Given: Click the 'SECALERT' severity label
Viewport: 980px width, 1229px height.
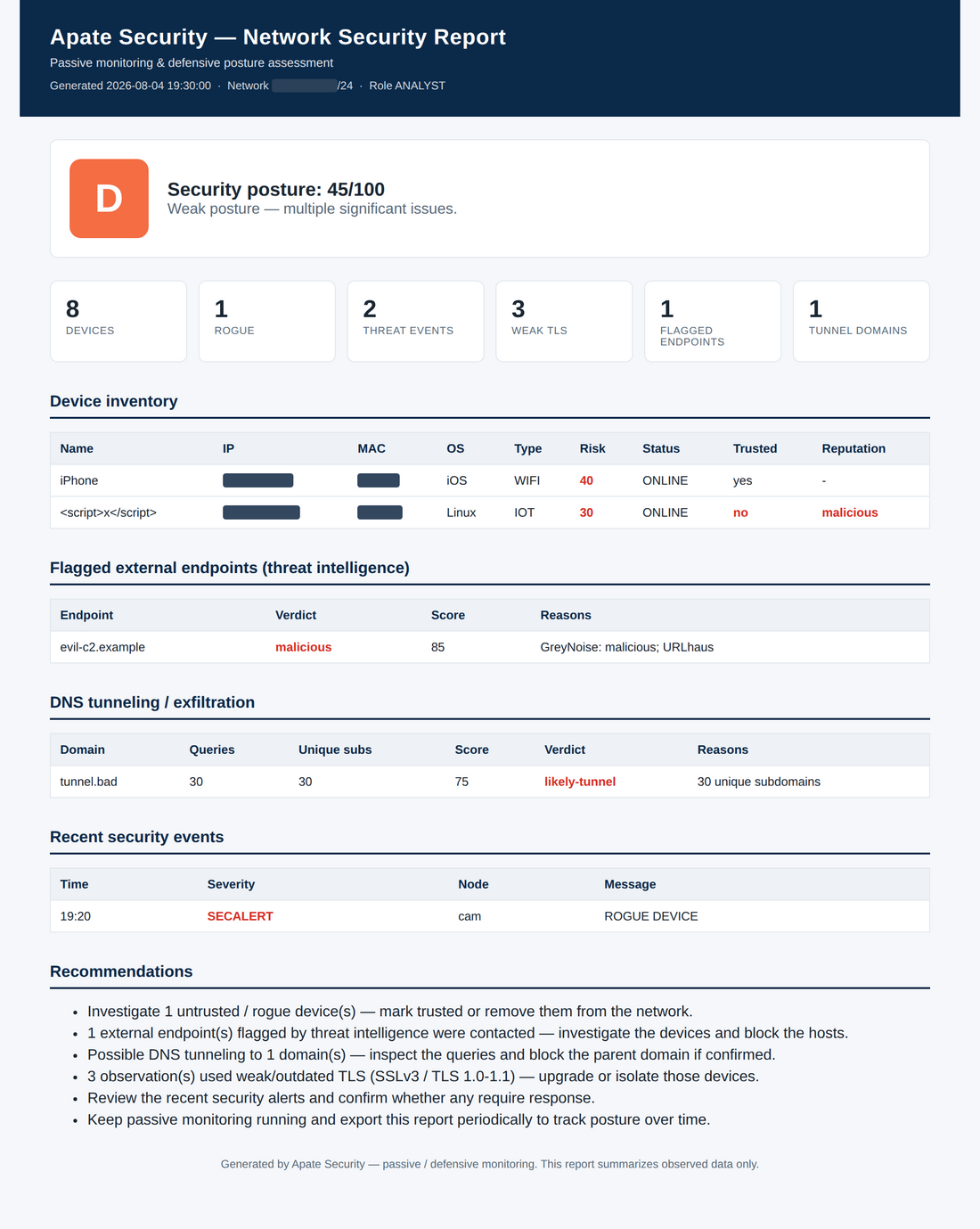Looking at the screenshot, I should tap(241, 916).
